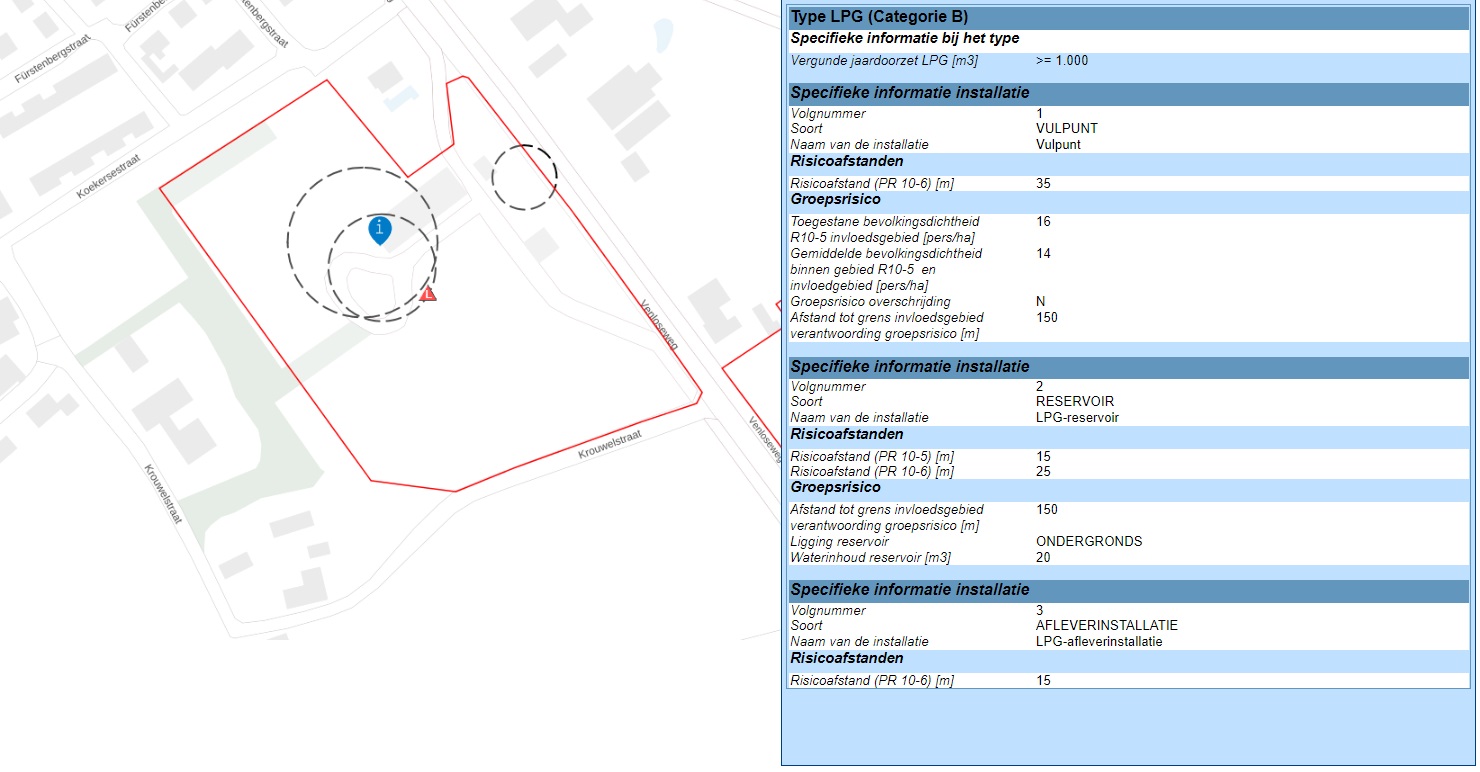Click the average population density value 14
The height and width of the screenshot is (772, 1480).
click(x=1043, y=254)
